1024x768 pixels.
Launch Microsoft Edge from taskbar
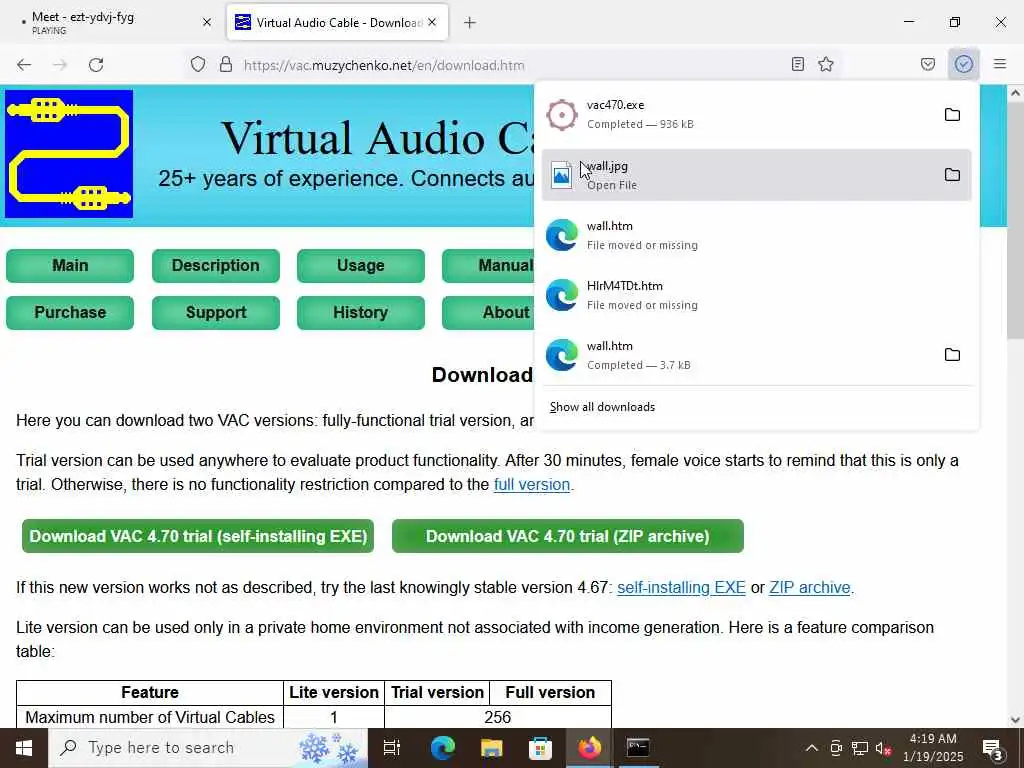(442, 748)
